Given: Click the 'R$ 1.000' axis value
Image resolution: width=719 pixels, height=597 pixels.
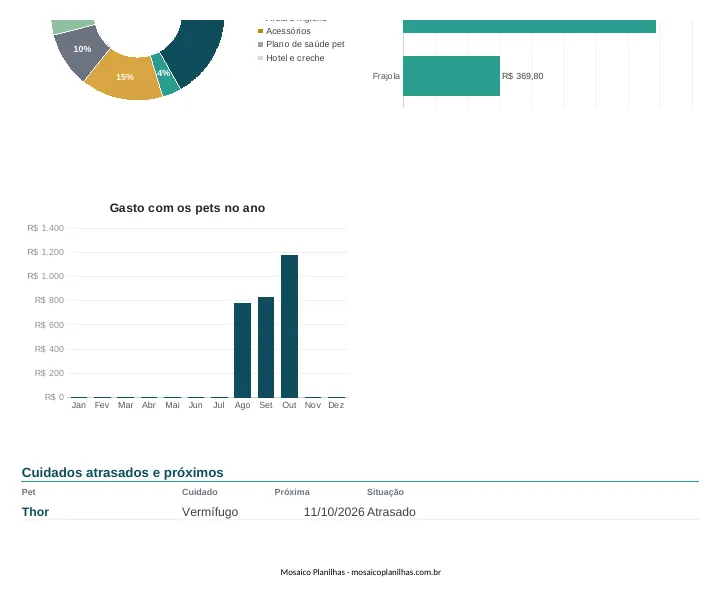Looking at the screenshot, I should [x=45, y=276].
